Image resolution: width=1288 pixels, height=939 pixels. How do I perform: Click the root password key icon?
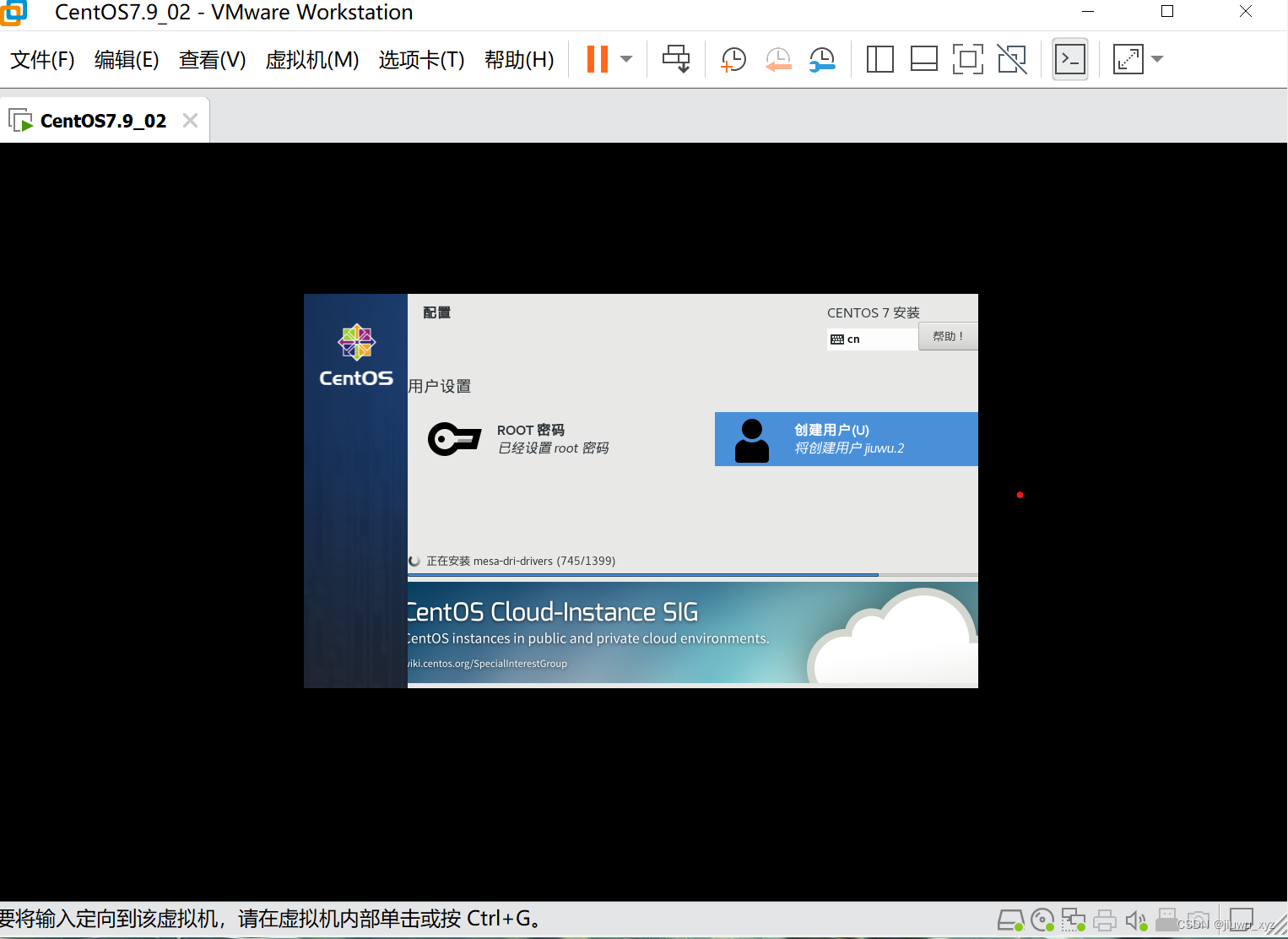pyautogui.click(x=454, y=439)
